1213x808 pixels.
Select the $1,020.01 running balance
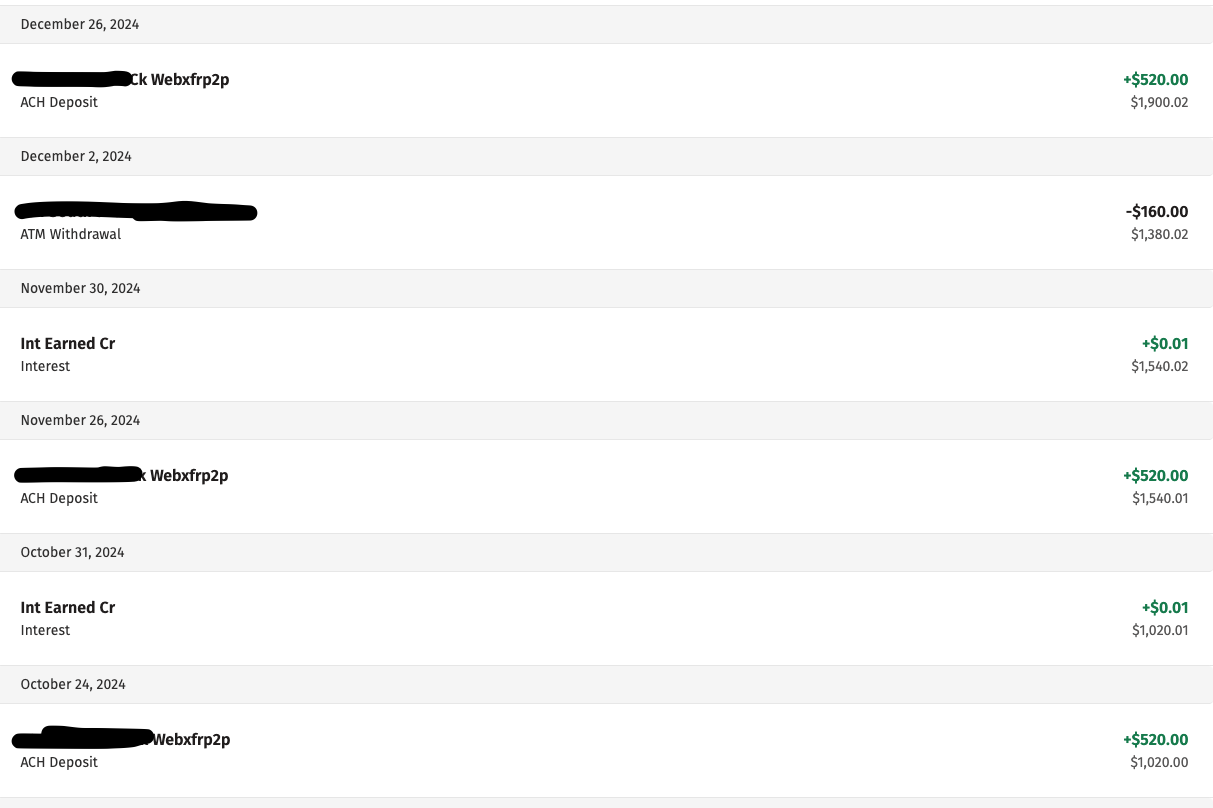(x=1159, y=630)
